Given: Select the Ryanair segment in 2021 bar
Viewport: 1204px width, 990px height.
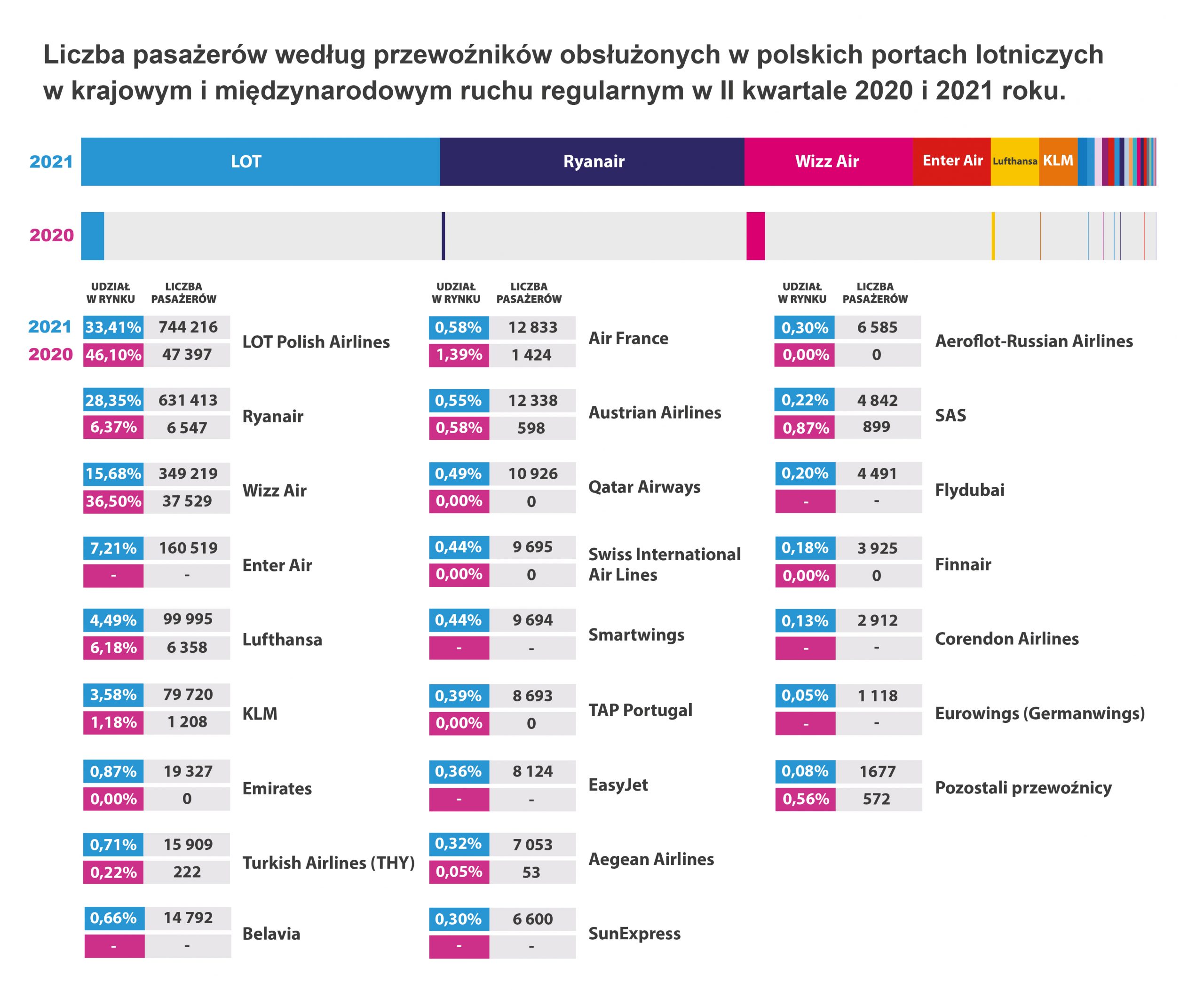Looking at the screenshot, I should tap(592, 161).
